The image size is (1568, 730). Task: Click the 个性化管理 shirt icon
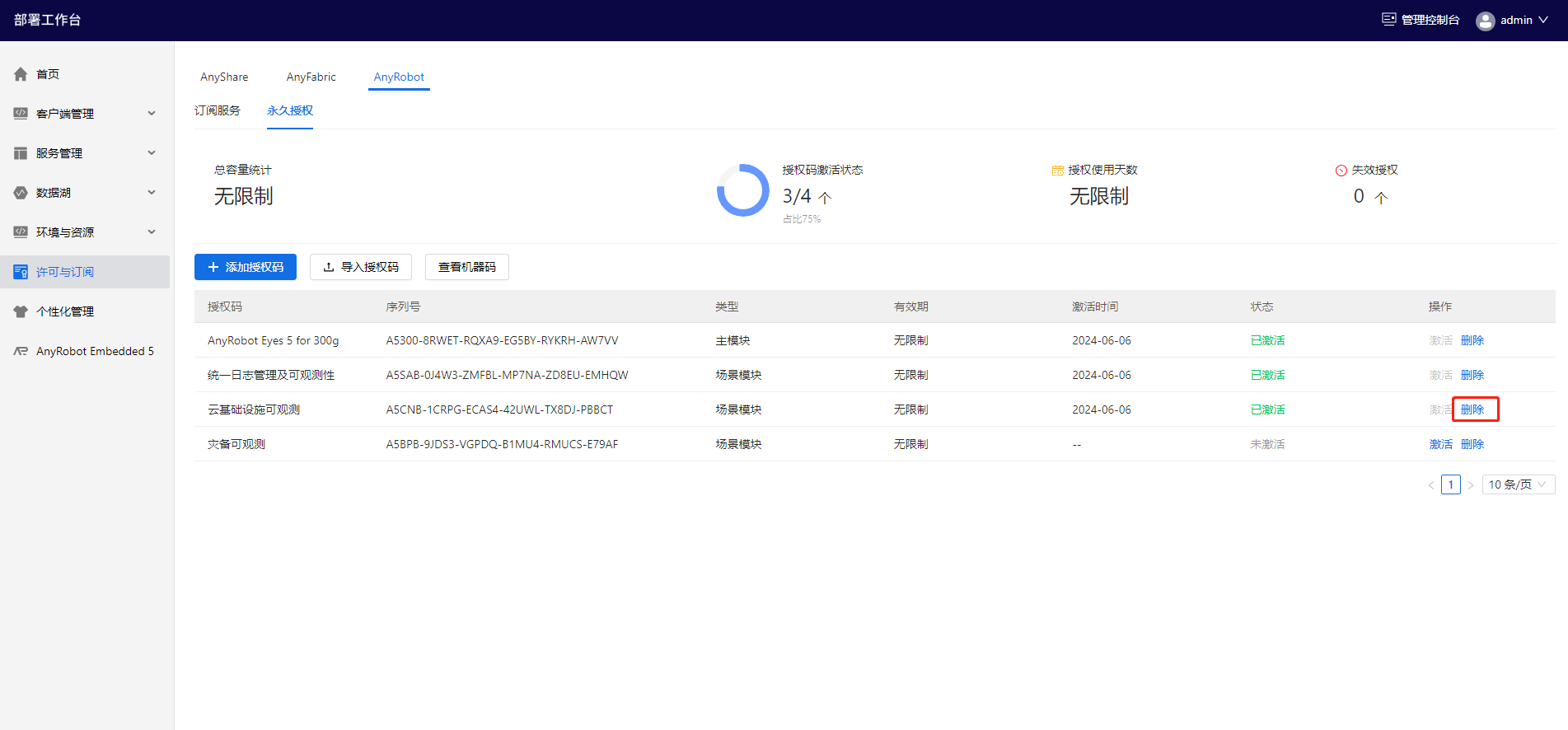coord(21,311)
